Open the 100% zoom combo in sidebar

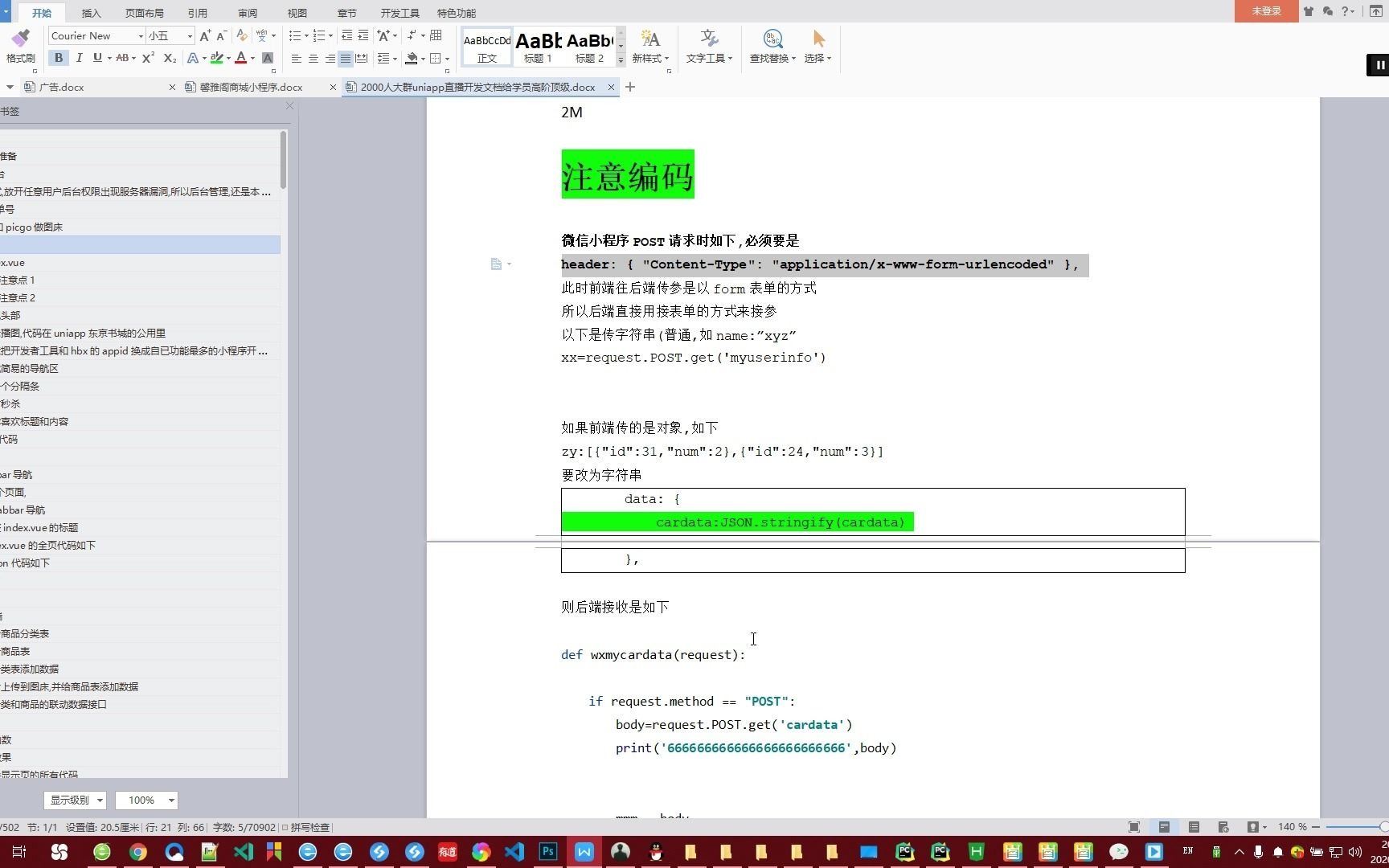[x=146, y=800]
